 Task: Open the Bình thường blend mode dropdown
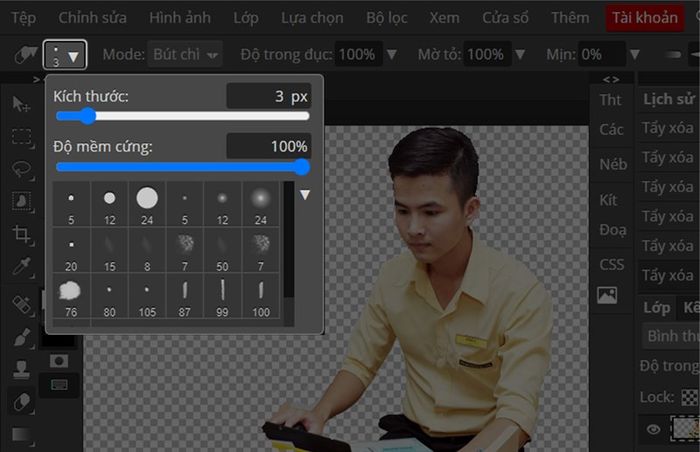click(671, 336)
